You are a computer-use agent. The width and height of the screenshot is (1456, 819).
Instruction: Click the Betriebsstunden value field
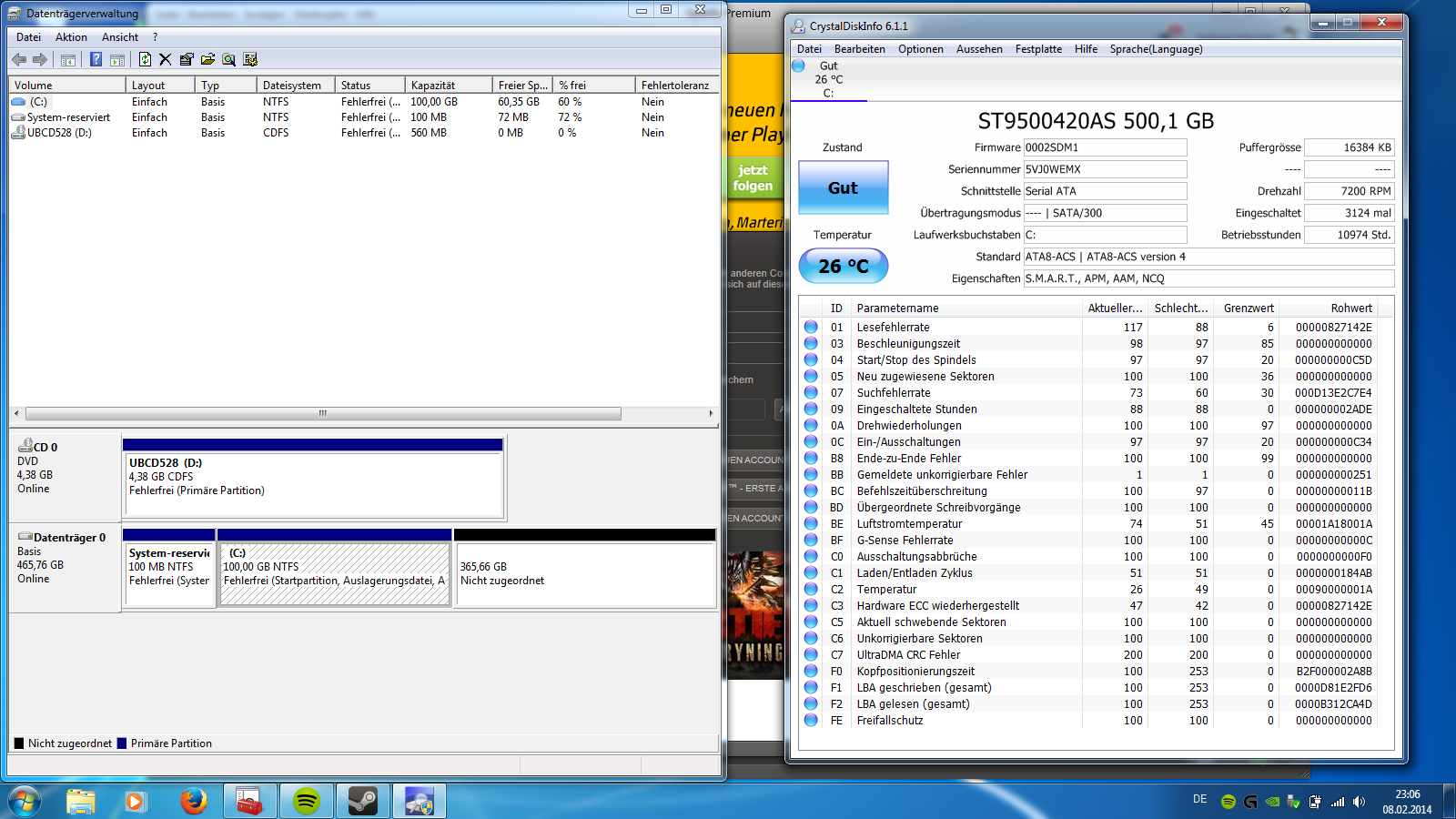[x=1350, y=235]
